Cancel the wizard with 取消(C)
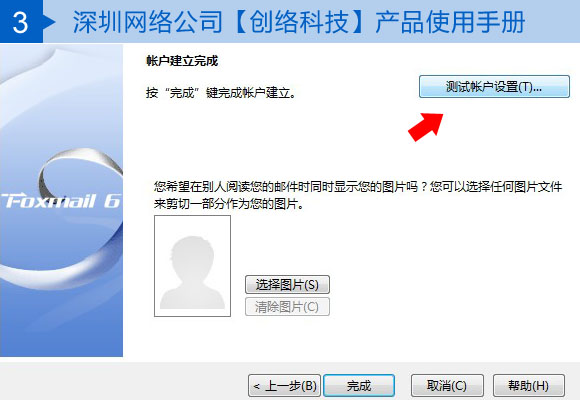The height and width of the screenshot is (400, 580). [x=447, y=386]
